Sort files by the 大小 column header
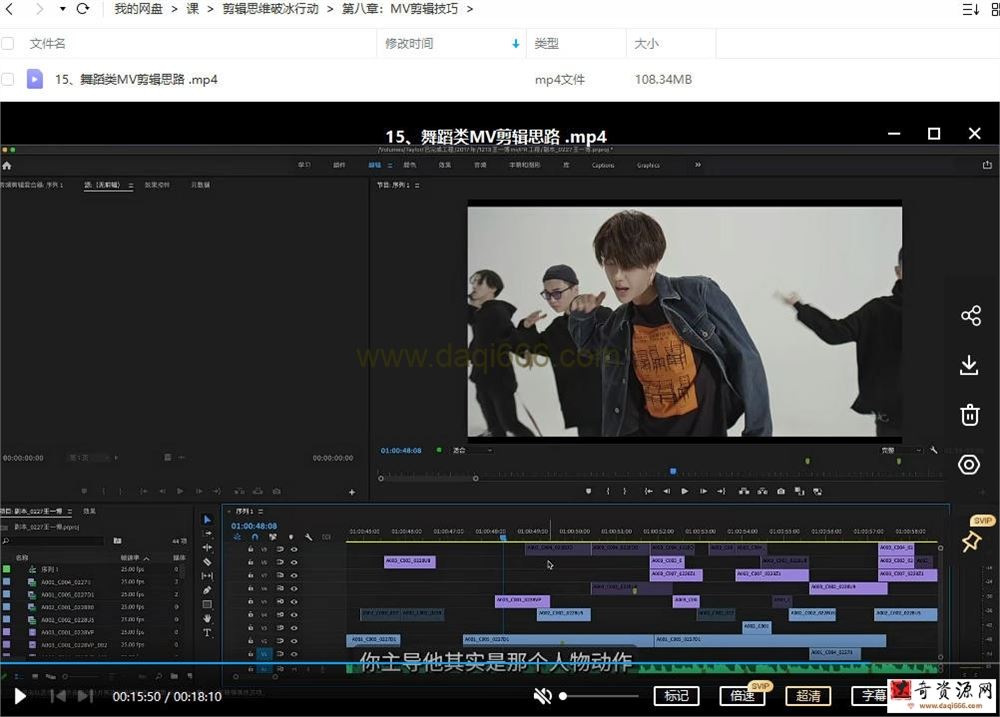Viewport: 1000px width, 717px height. point(646,43)
